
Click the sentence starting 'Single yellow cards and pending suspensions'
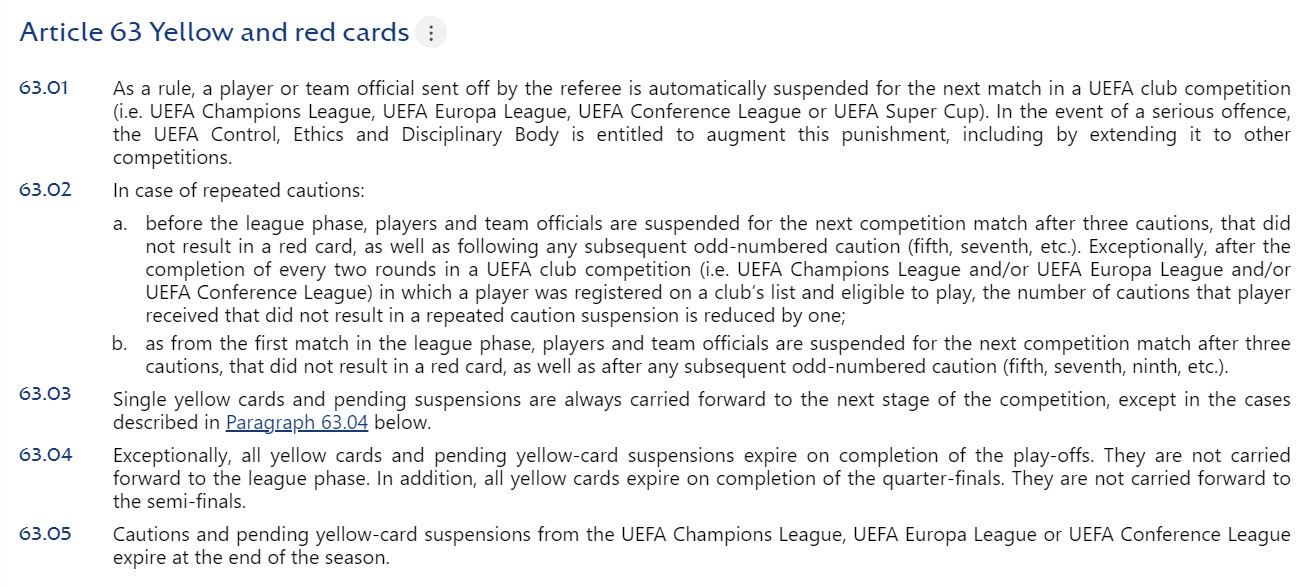coord(701,410)
